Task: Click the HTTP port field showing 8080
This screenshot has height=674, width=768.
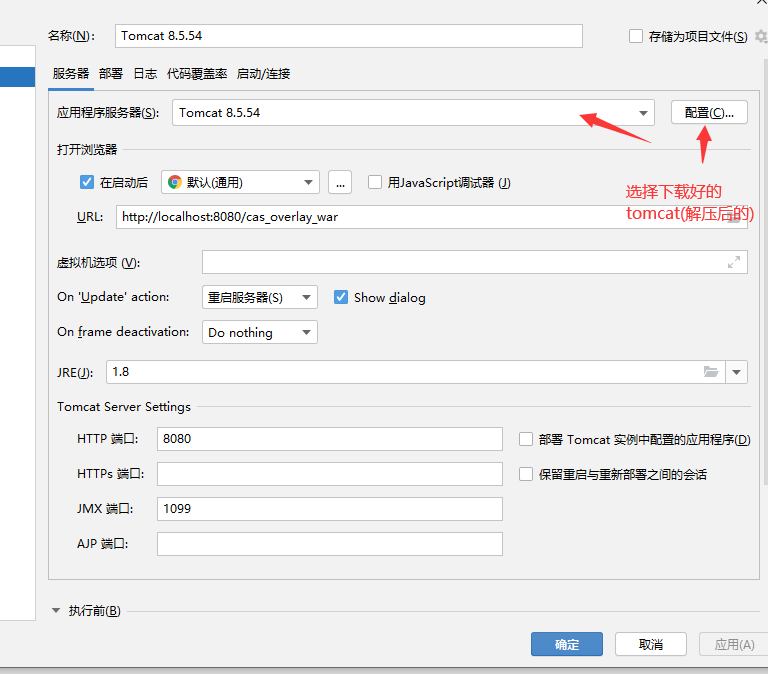Action: pos(330,439)
